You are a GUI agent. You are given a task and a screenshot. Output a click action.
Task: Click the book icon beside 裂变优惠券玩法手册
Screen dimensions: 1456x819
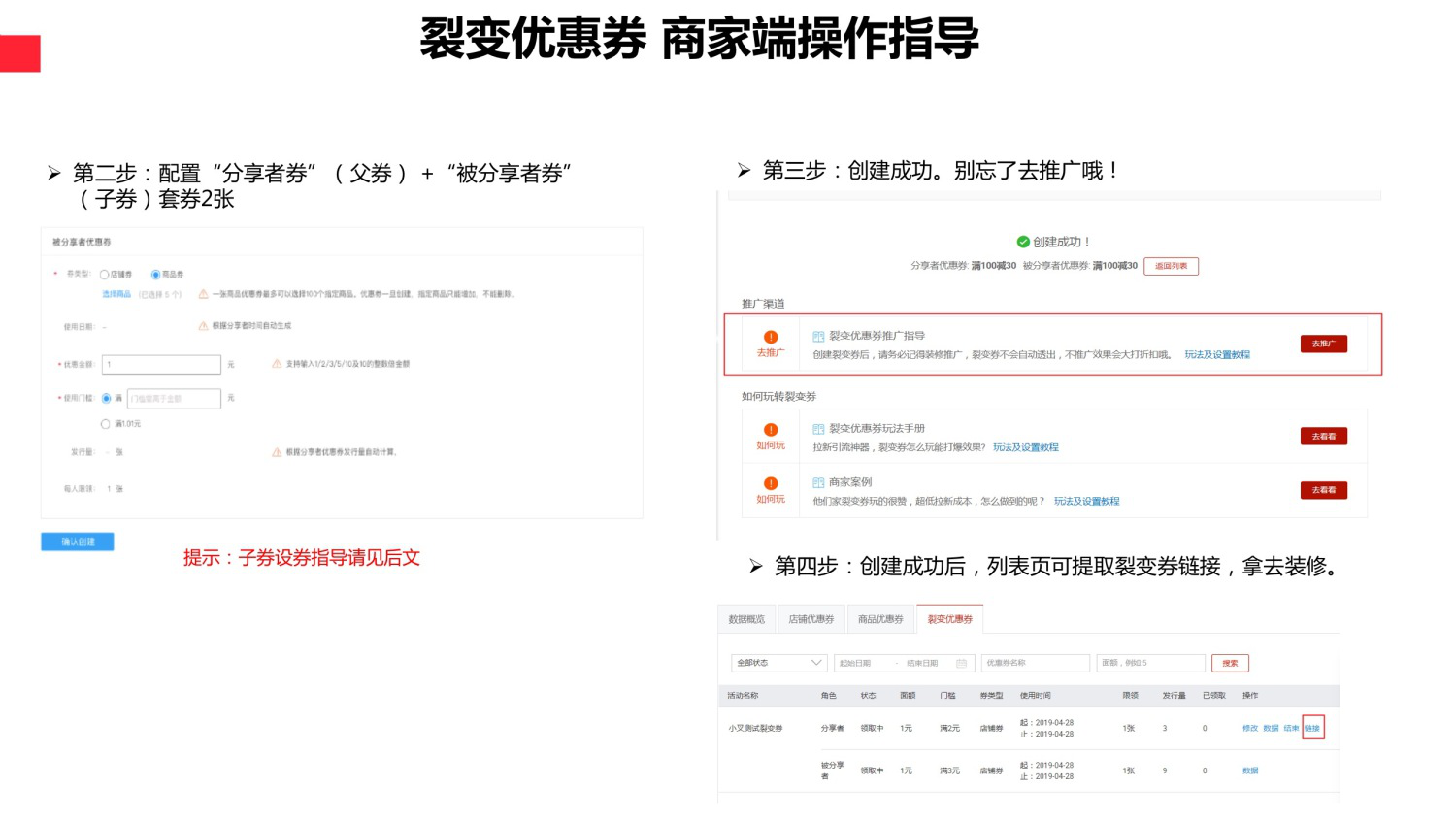[x=818, y=429]
